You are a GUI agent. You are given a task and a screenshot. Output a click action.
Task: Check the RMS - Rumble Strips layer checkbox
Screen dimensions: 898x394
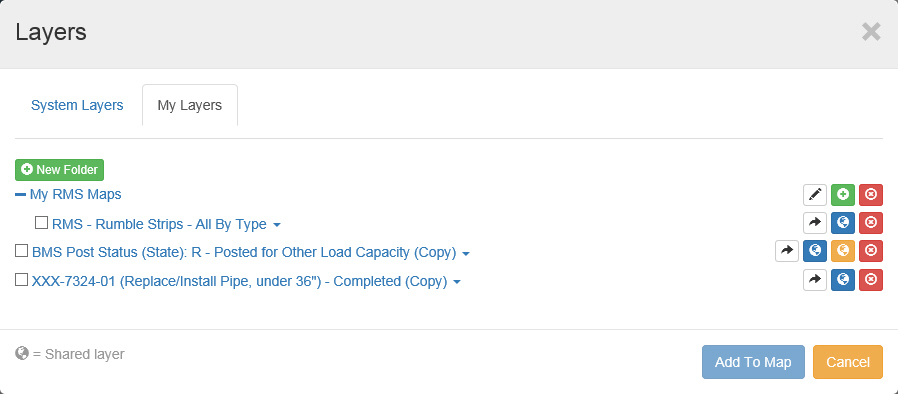click(x=41, y=222)
